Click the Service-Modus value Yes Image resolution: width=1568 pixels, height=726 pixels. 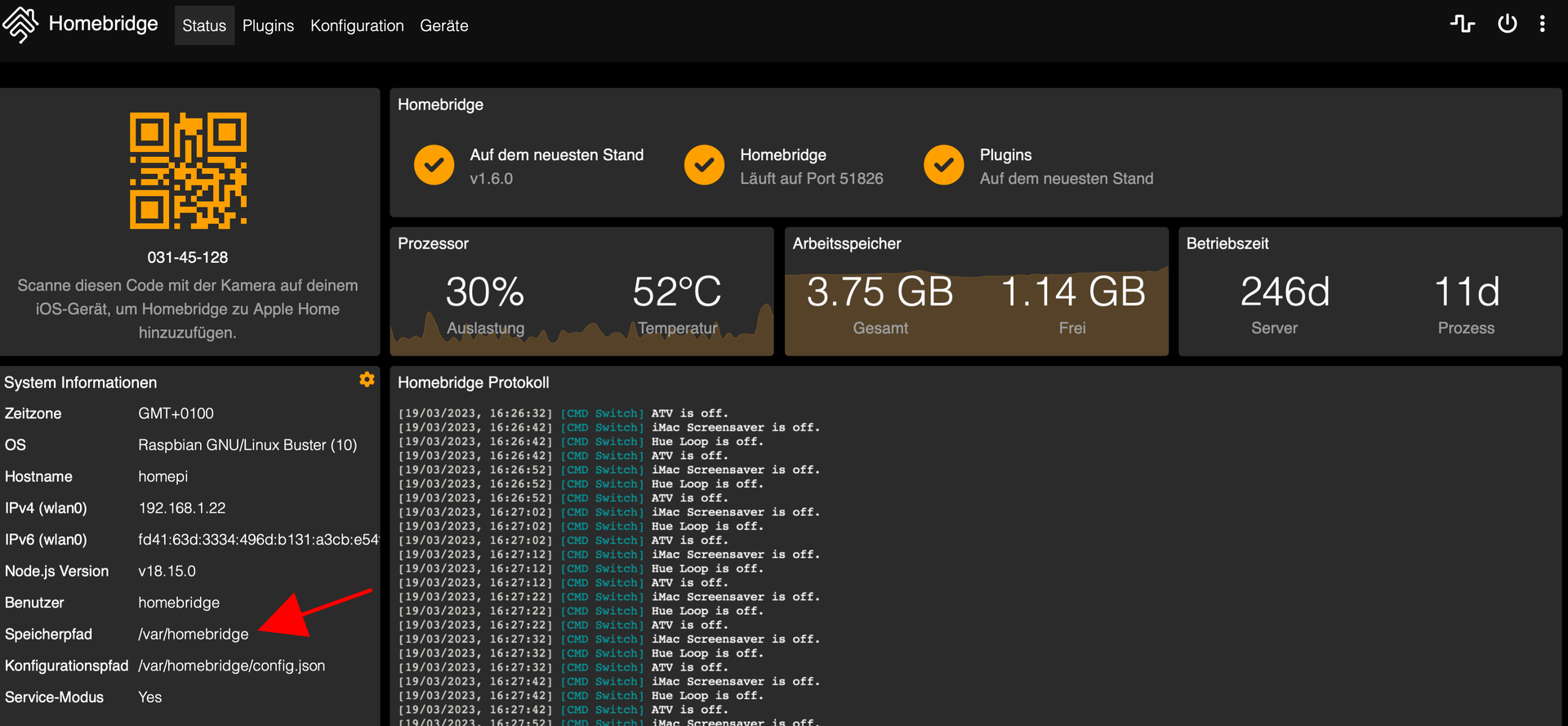(x=150, y=697)
